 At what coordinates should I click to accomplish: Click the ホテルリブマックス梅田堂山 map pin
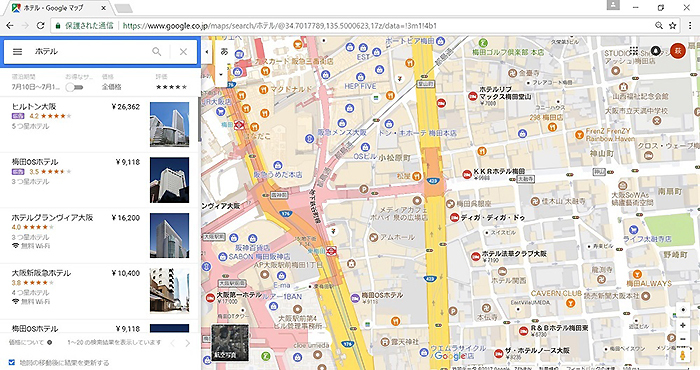(472, 96)
